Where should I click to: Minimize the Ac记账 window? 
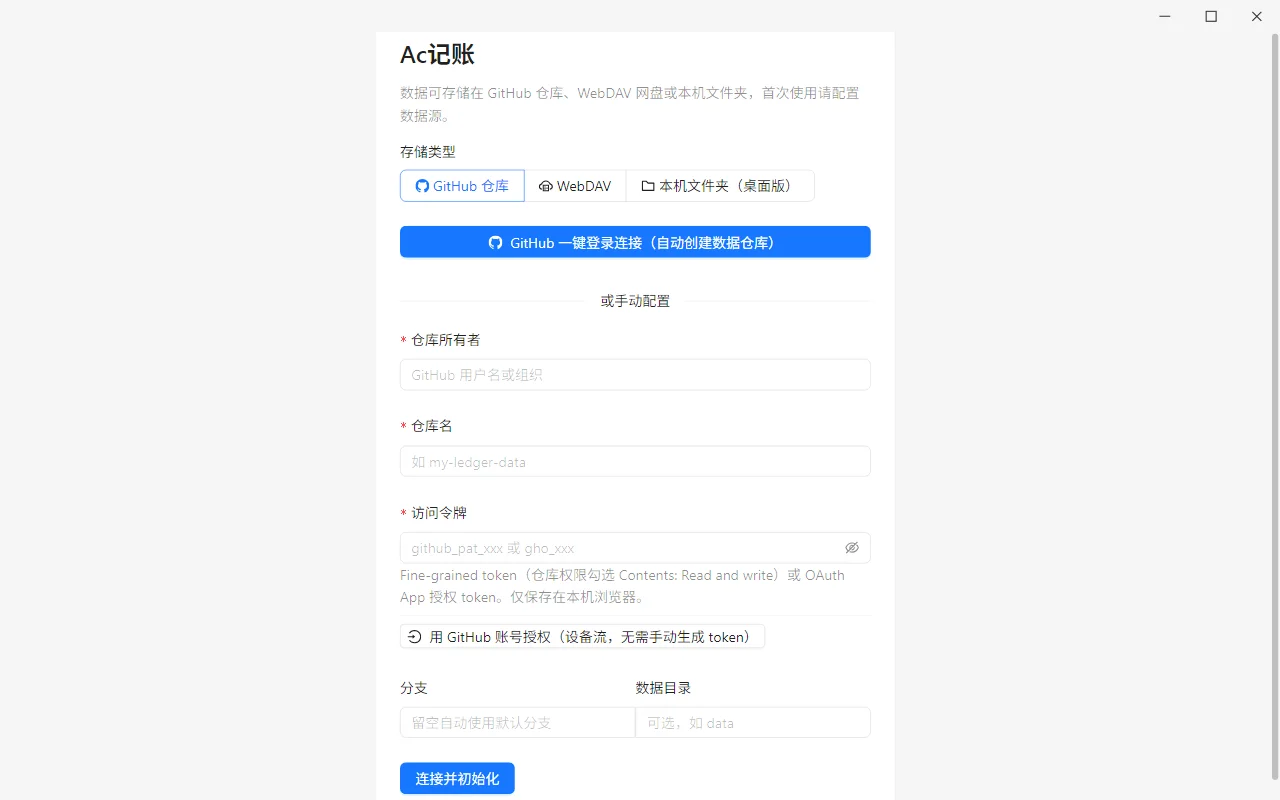tap(1165, 16)
